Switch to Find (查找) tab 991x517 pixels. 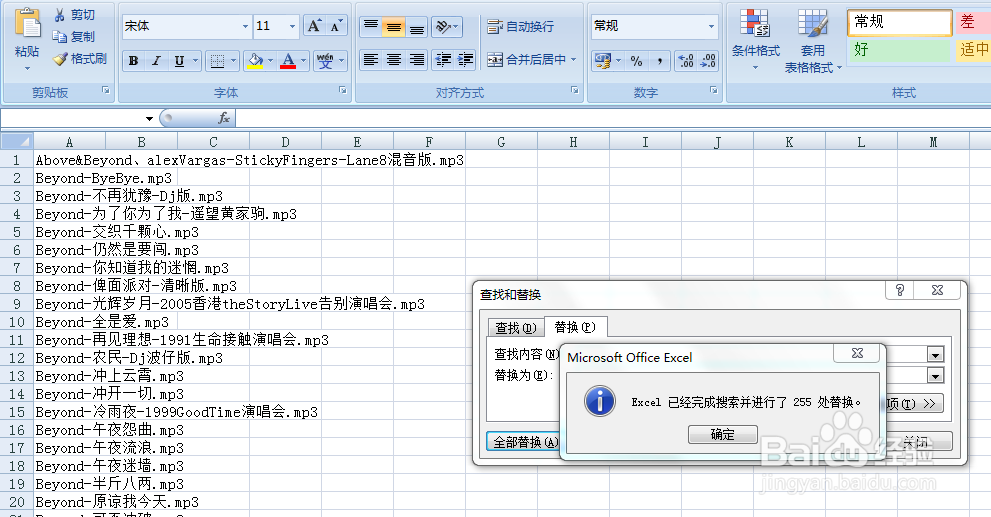[x=516, y=327]
